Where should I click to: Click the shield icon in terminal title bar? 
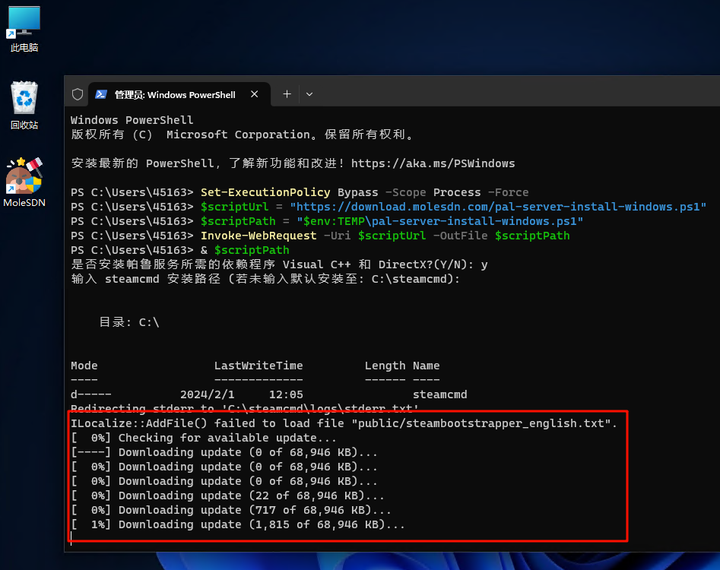(x=78, y=94)
